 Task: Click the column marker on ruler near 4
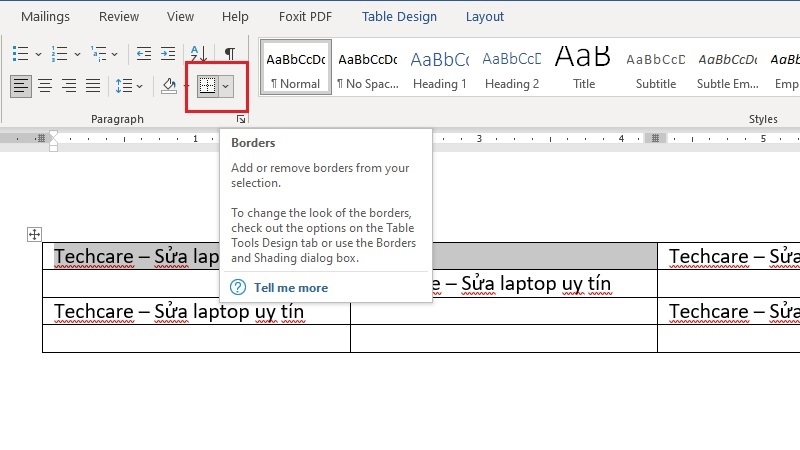click(x=656, y=138)
